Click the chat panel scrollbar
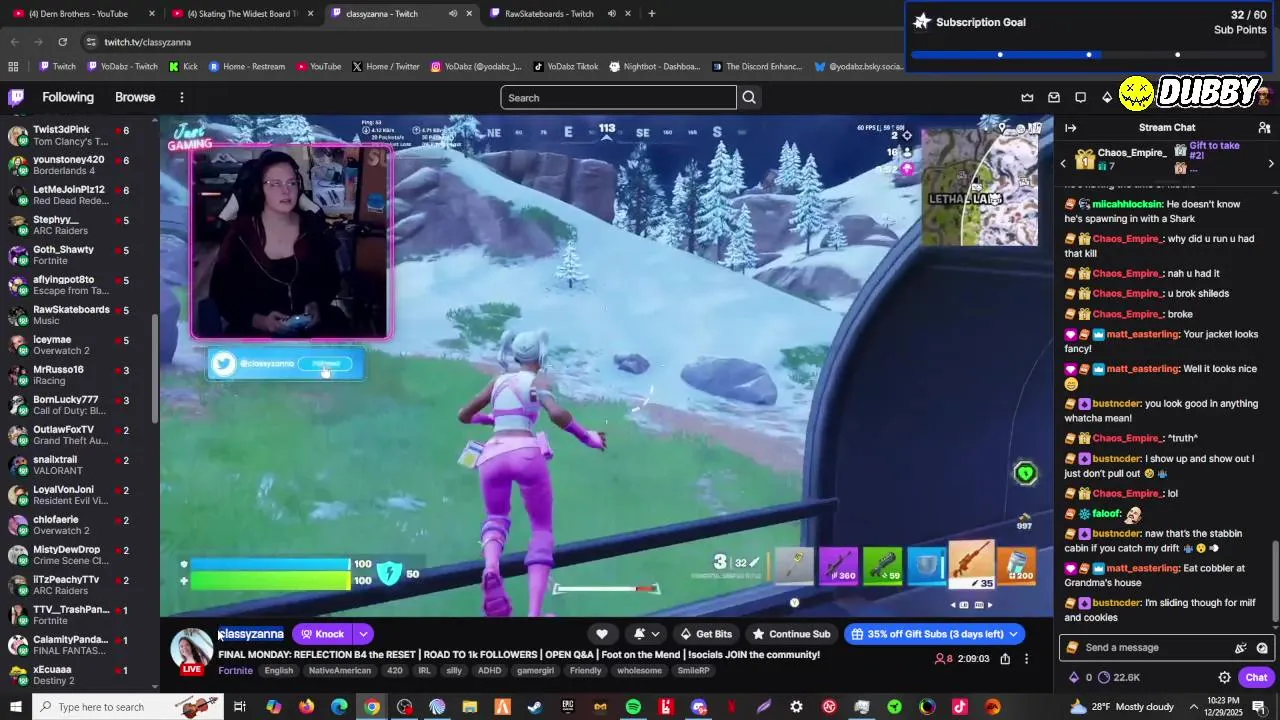 tap(1276, 580)
